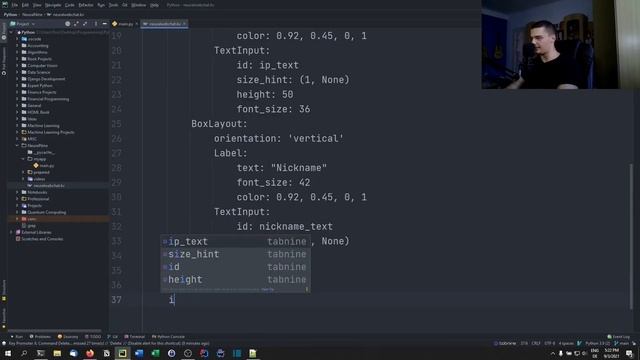Image resolution: width=640 pixels, height=360 pixels.
Task: Choose size_hint autocomplete suggestion
Action: pyautogui.click(x=235, y=254)
